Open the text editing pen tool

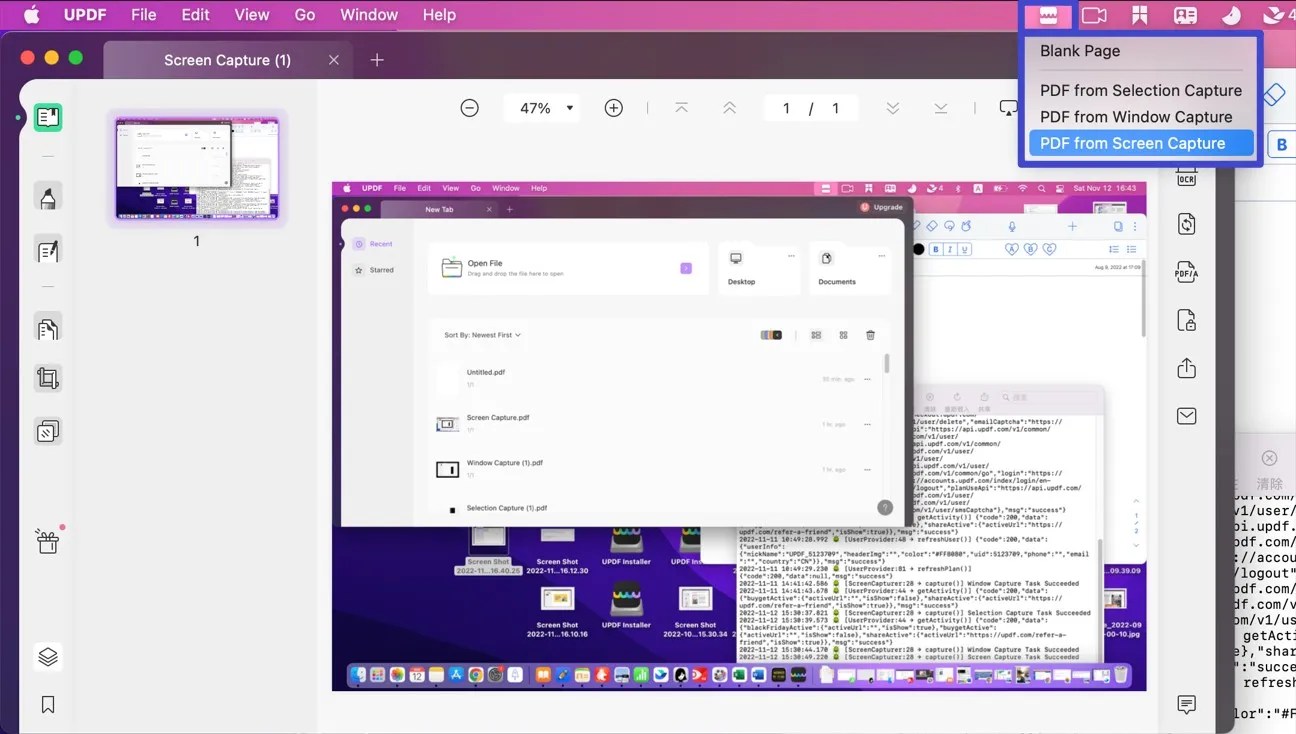(48, 247)
